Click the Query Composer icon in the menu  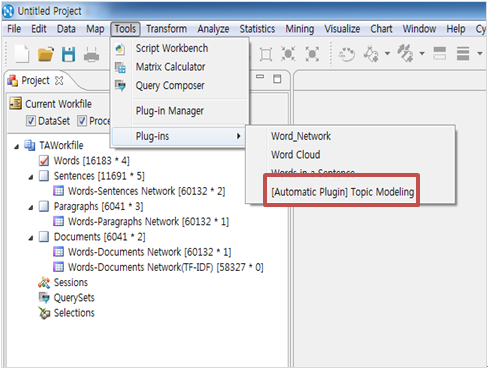coord(120,86)
